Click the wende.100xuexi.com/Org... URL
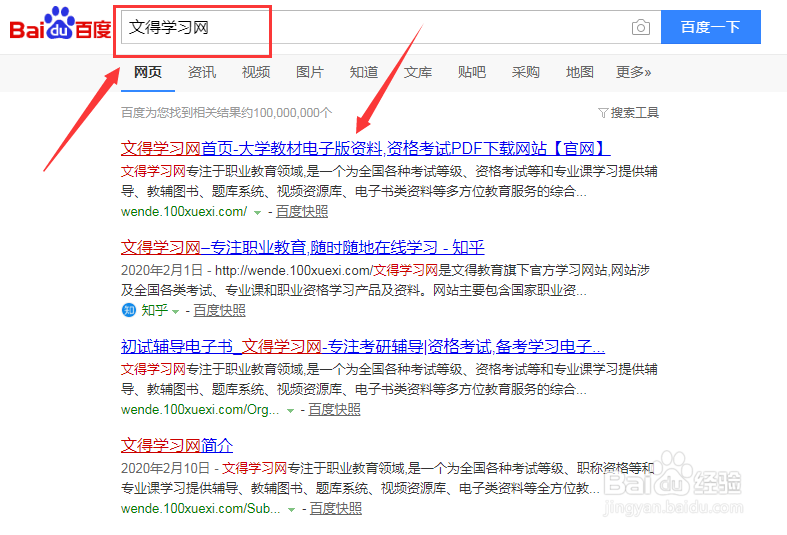 coord(200,410)
